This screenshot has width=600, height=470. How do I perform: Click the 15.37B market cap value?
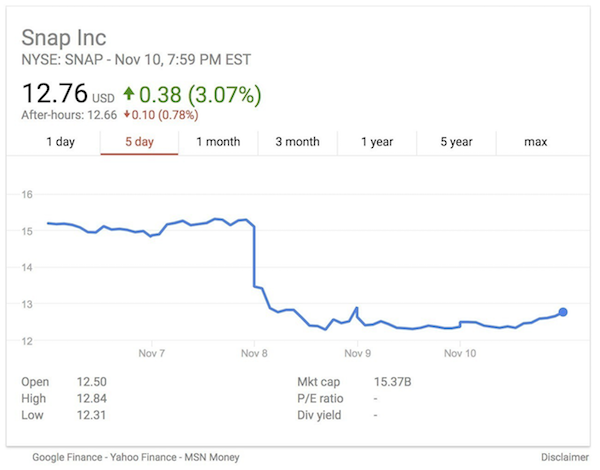(393, 382)
